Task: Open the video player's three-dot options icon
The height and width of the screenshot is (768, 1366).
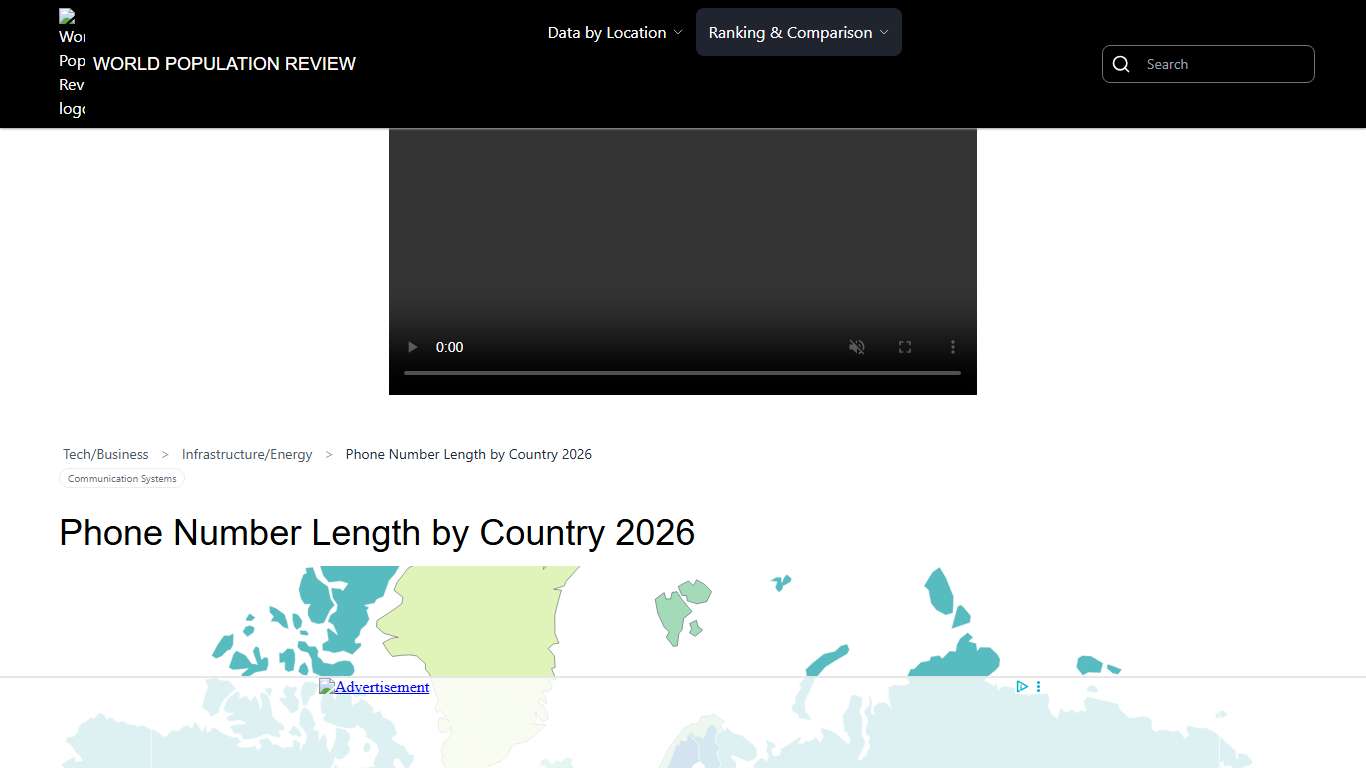Action: [x=952, y=347]
